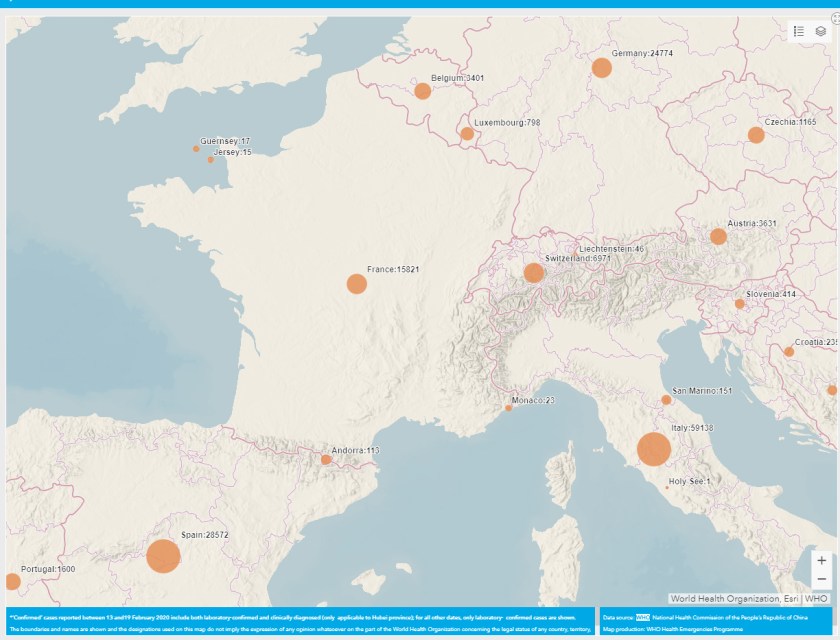This screenshot has width=840, height=640.
Task: Select the Germany case circle marker
Action: click(601, 68)
